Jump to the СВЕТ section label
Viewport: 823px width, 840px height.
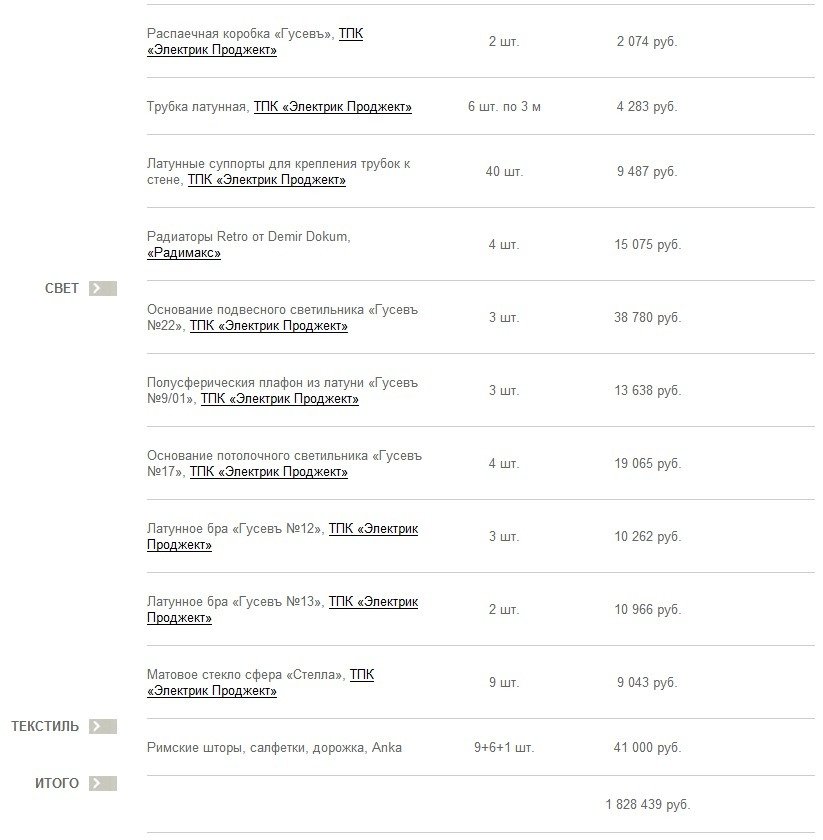coord(62,289)
